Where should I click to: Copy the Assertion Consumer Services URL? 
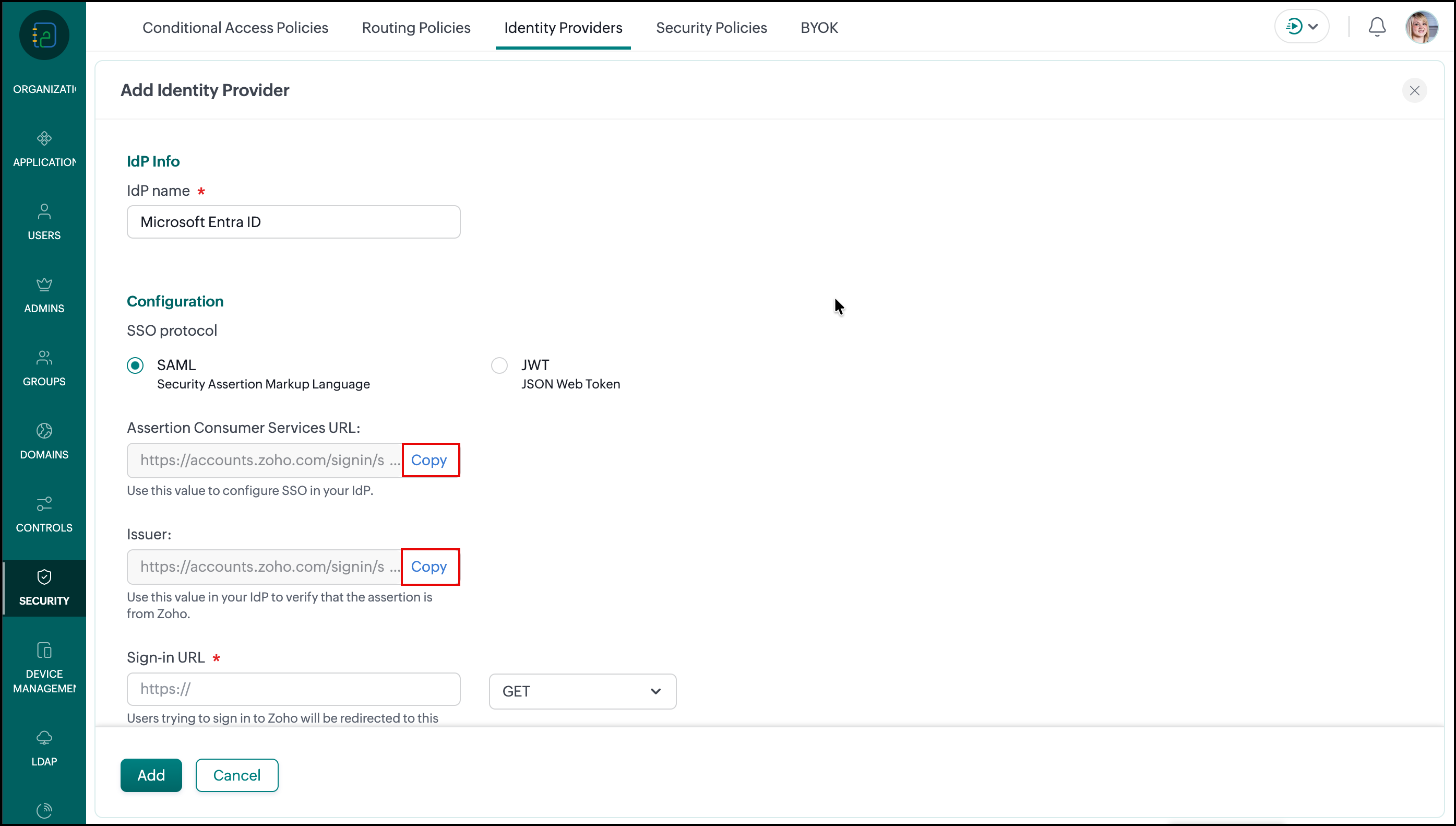(x=429, y=460)
